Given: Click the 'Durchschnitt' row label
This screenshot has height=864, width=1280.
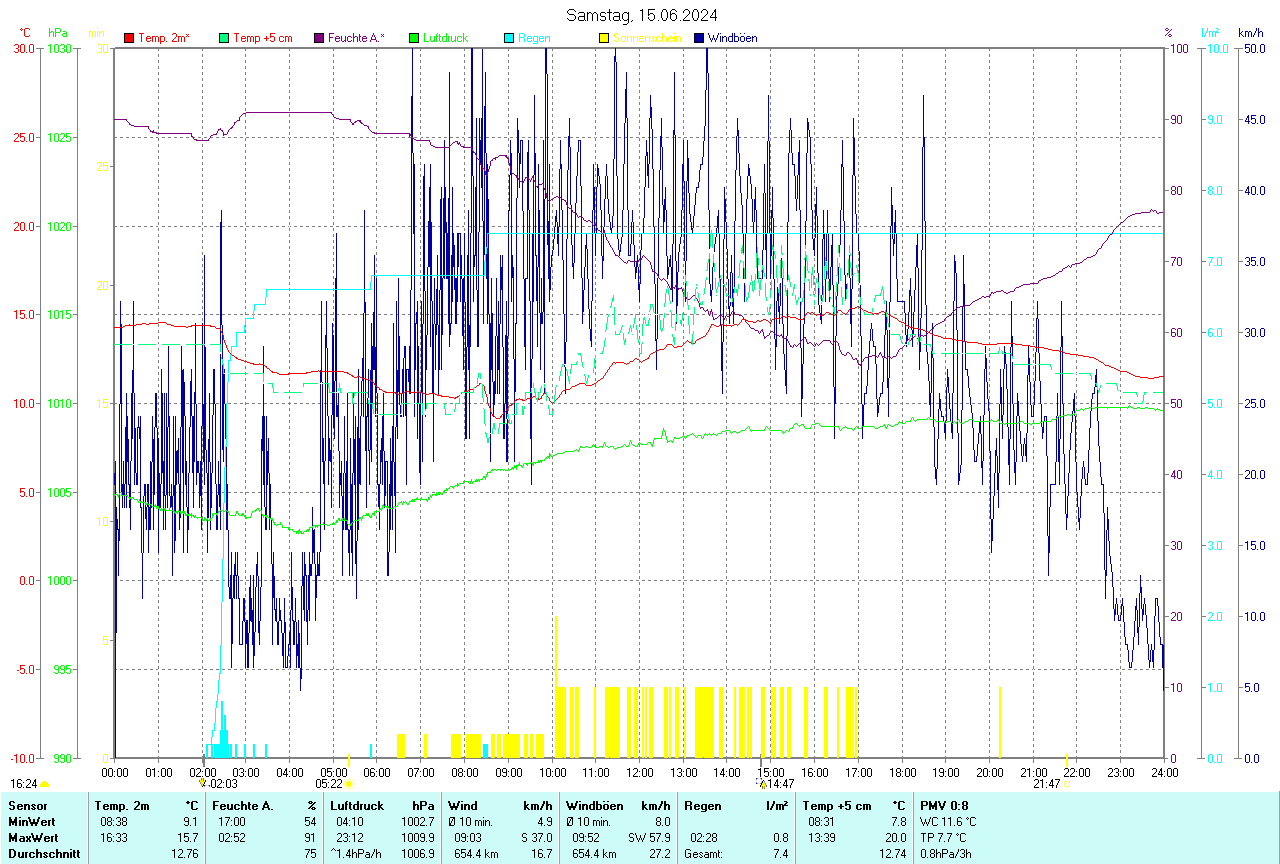Looking at the screenshot, I should (44, 854).
